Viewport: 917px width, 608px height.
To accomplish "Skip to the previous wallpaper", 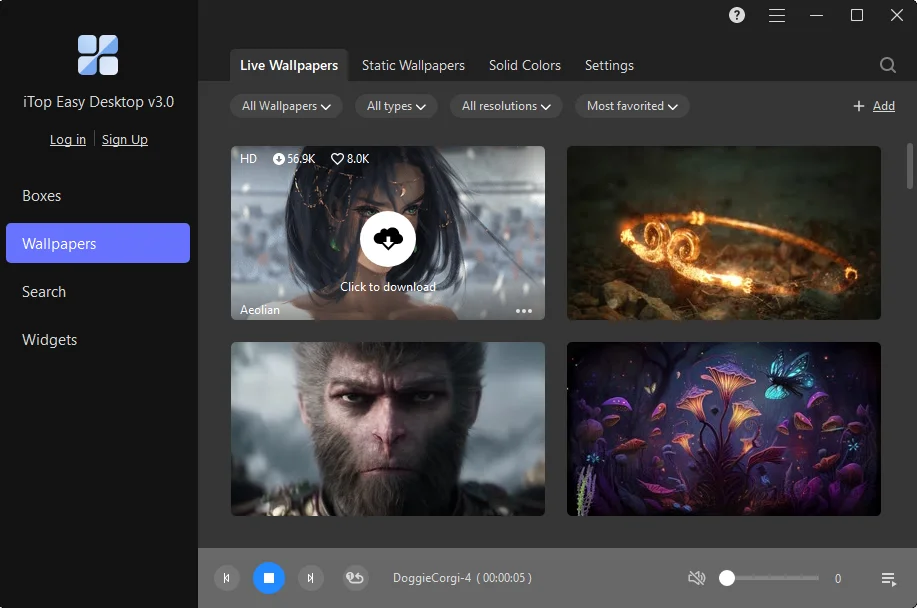I will click(x=227, y=578).
